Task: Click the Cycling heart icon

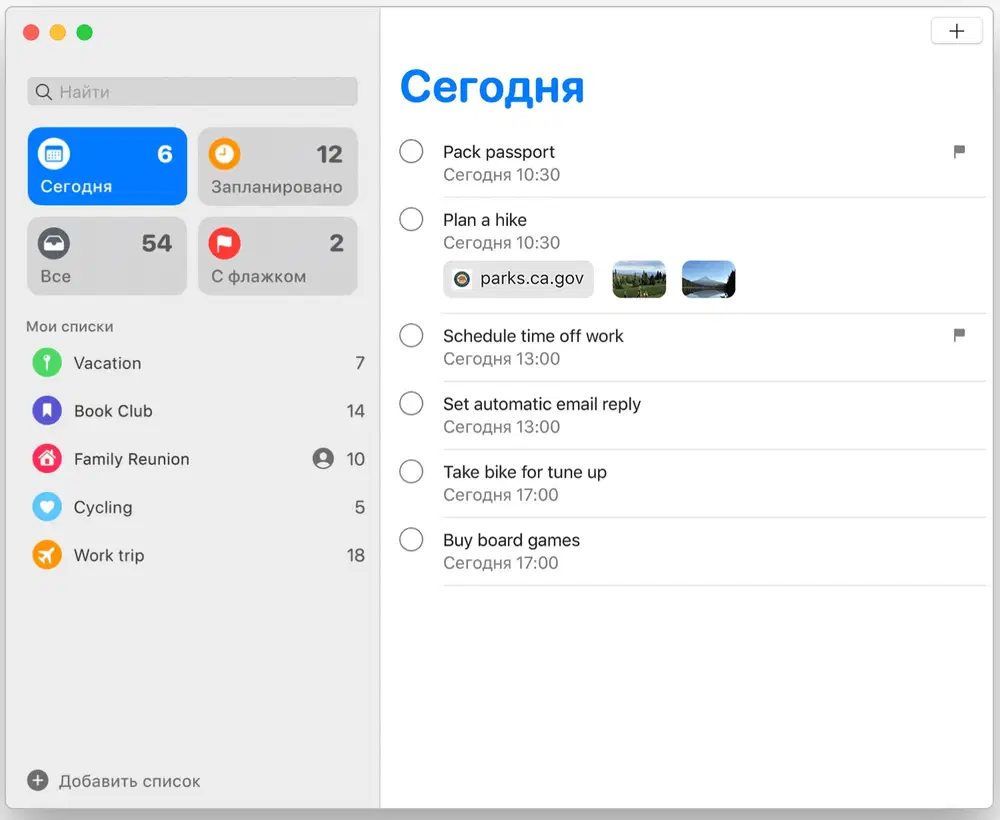Action: [47, 507]
